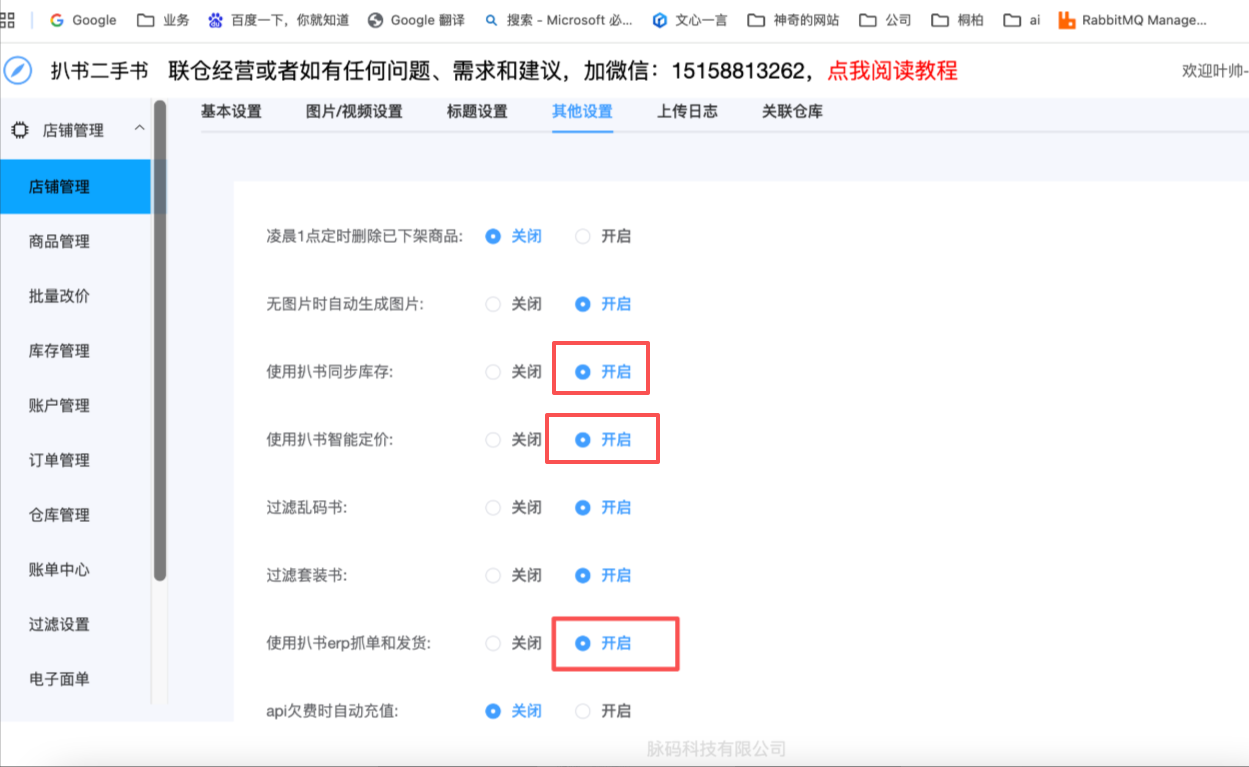Click the 使用扒书erp抓单和发货 label

pos(349,644)
